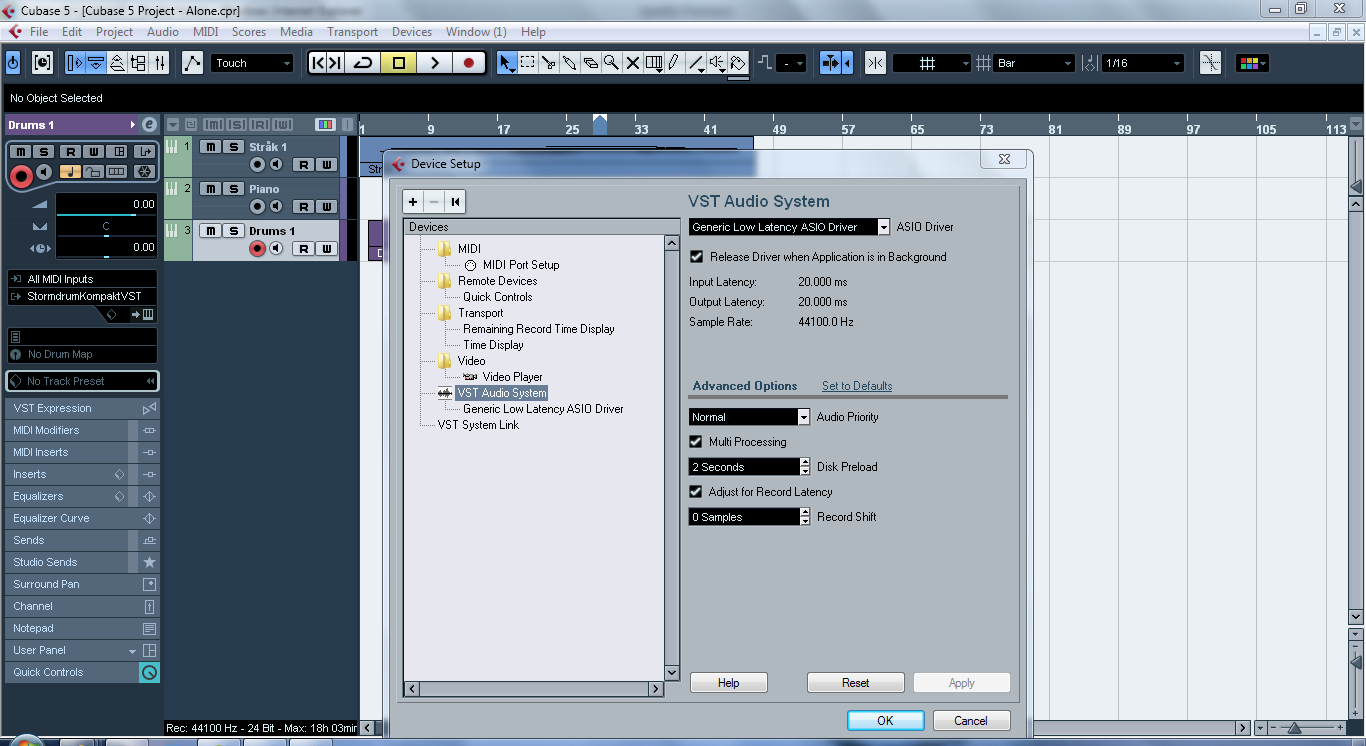Open the 1/16 quantize dropdown
The height and width of the screenshot is (746, 1366).
click(x=1176, y=63)
